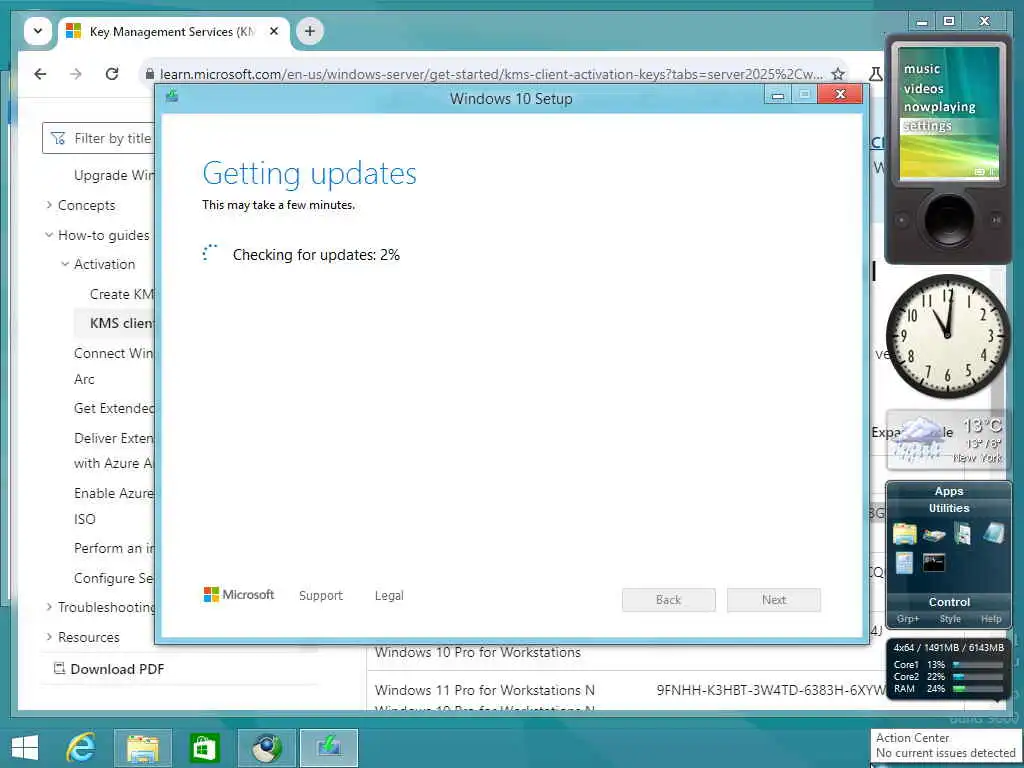Viewport: 1024px width, 768px height.
Task: Click the browser forward arrow
Action: (76, 74)
